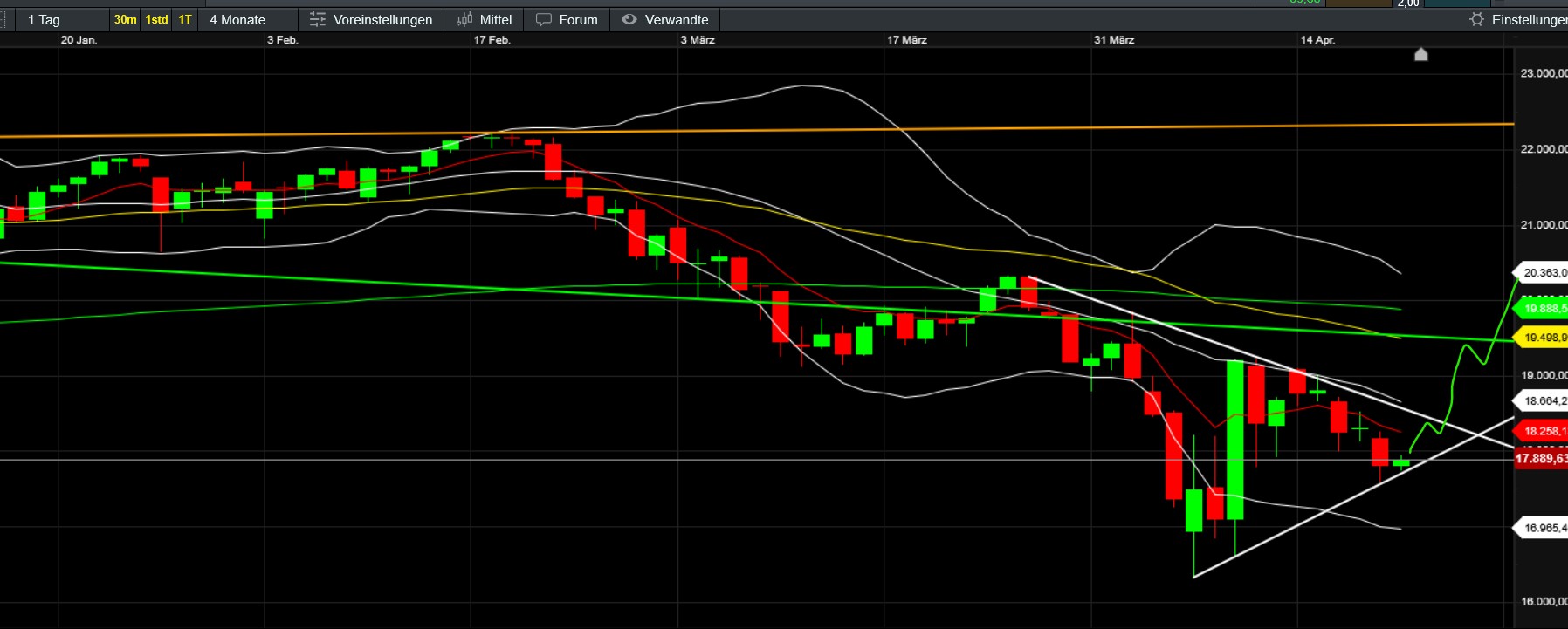The width and height of the screenshot is (1568, 629).
Task: Open the Voreinstellungen sliders icon
Action: point(318,19)
